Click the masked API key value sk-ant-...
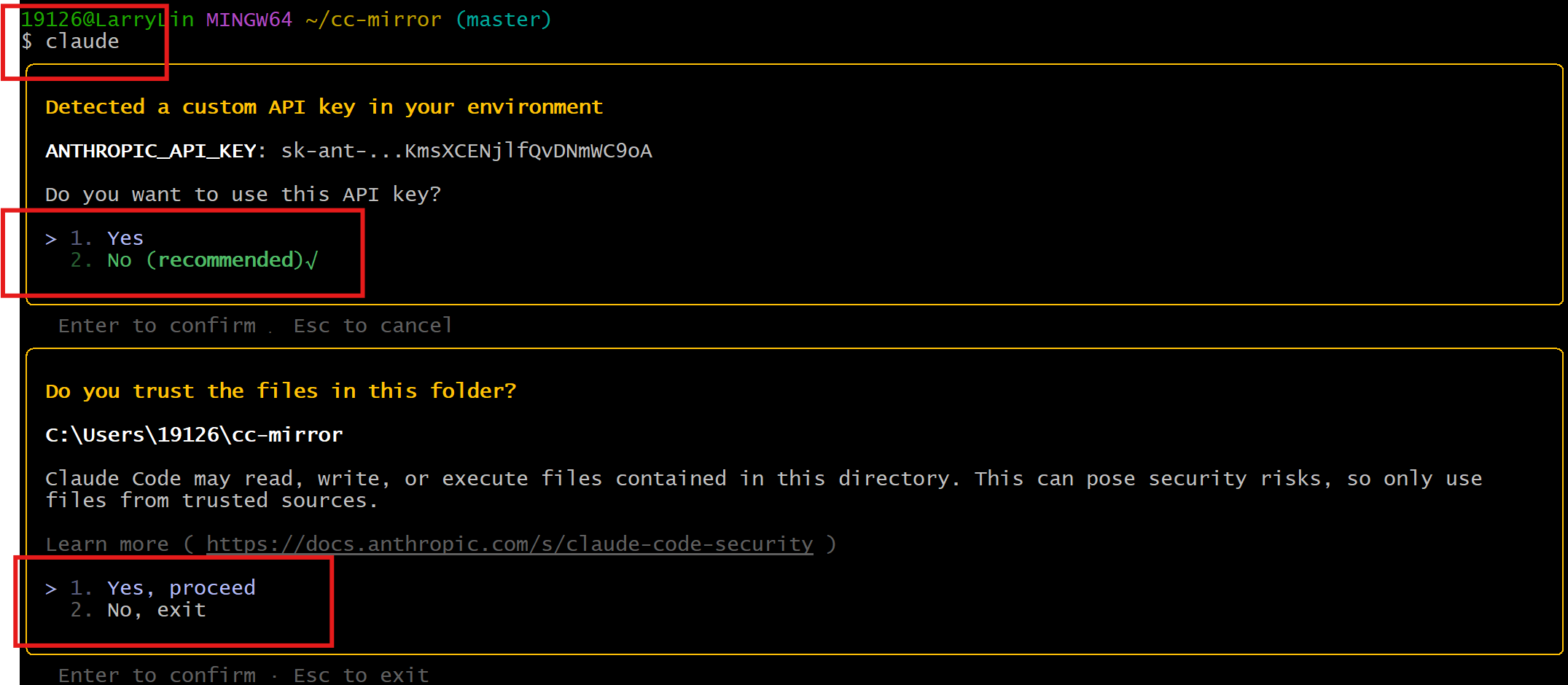This screenshot has width=1568, height=685. point(467,151)
